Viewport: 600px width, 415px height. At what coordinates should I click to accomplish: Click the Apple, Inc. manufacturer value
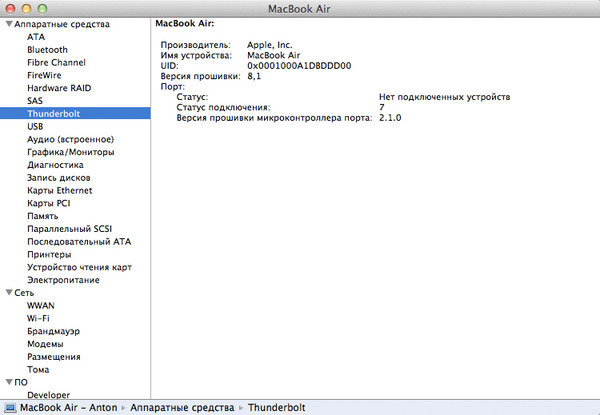click(269, 45)
